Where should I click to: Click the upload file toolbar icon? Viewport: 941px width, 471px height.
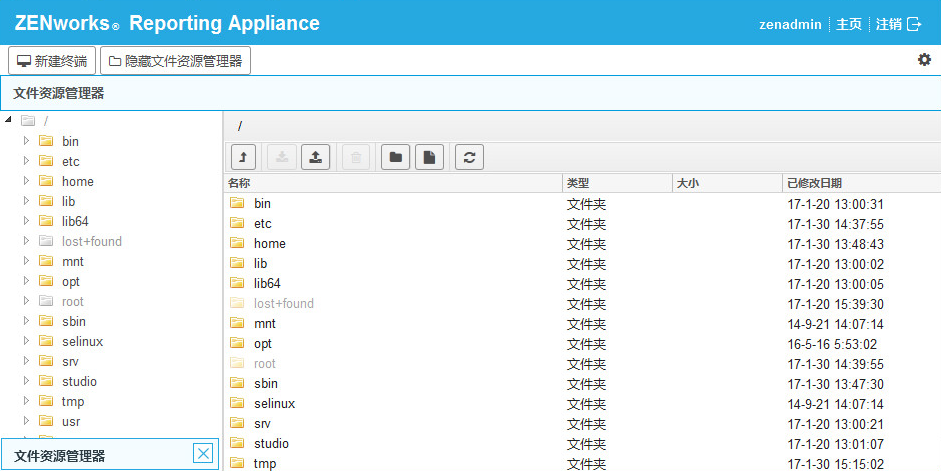tap(316, 157)
